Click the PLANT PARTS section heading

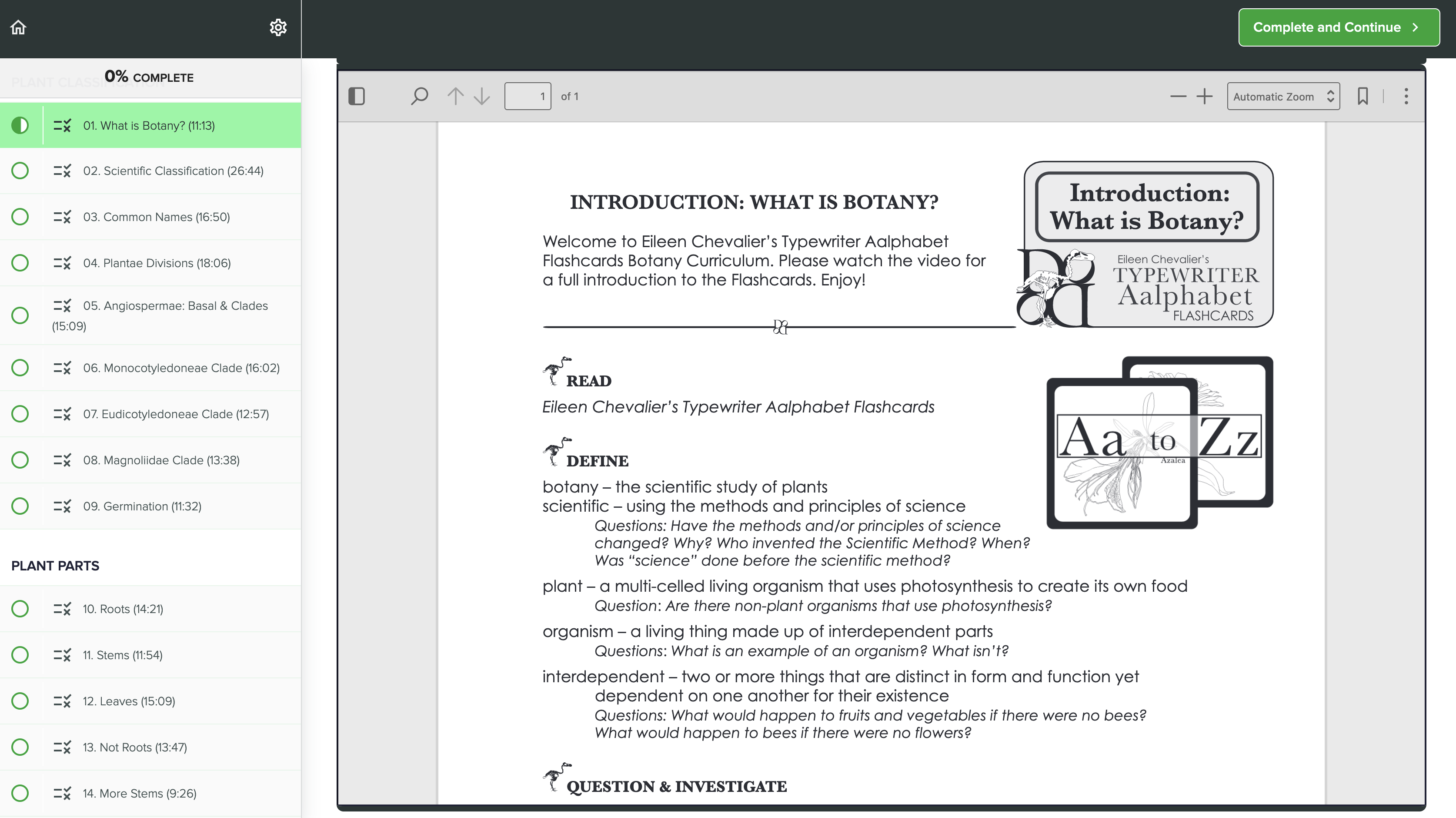tap(55, 566)
